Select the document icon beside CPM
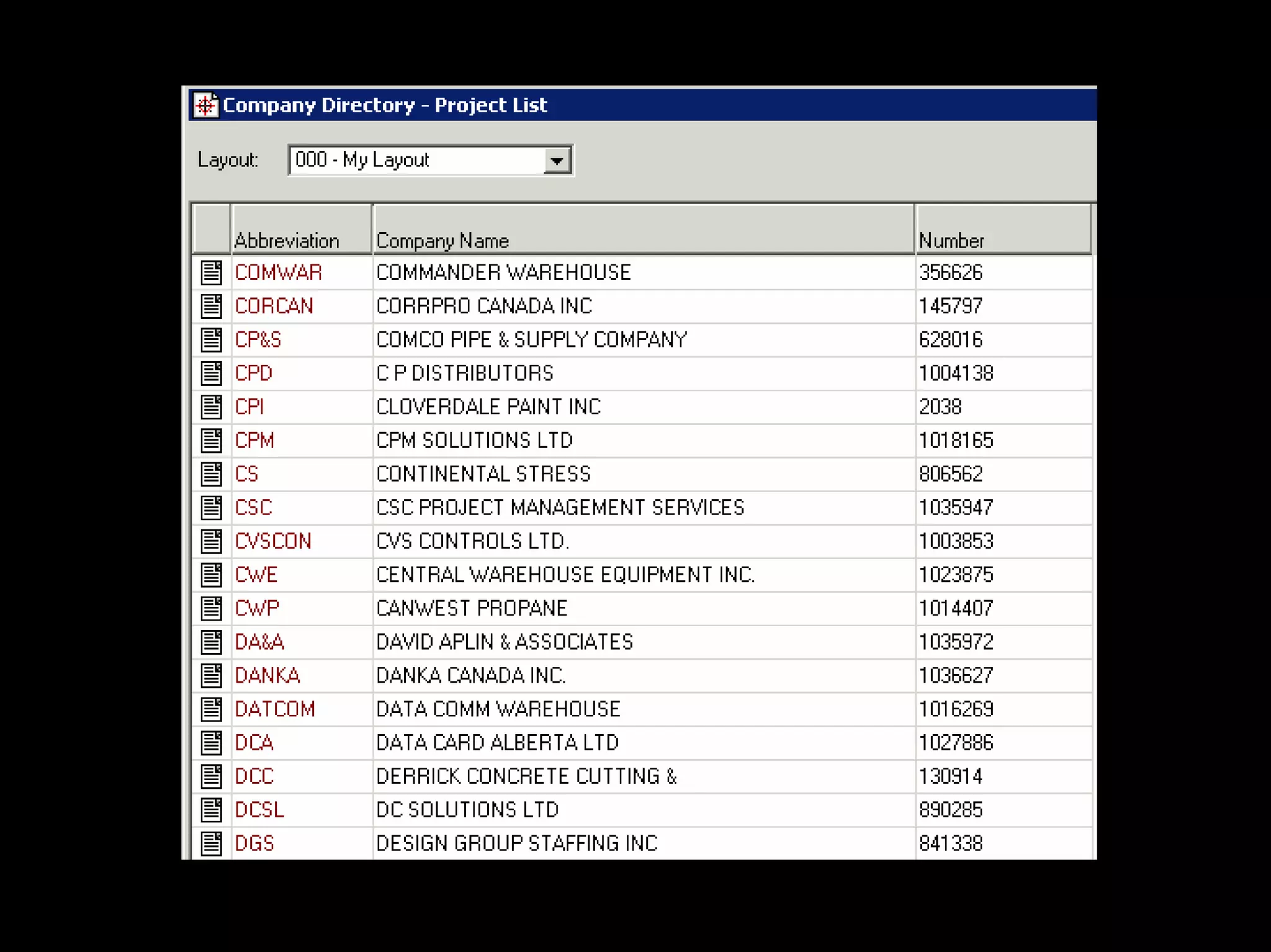The image size is (1271, 952). coord(211,441)
